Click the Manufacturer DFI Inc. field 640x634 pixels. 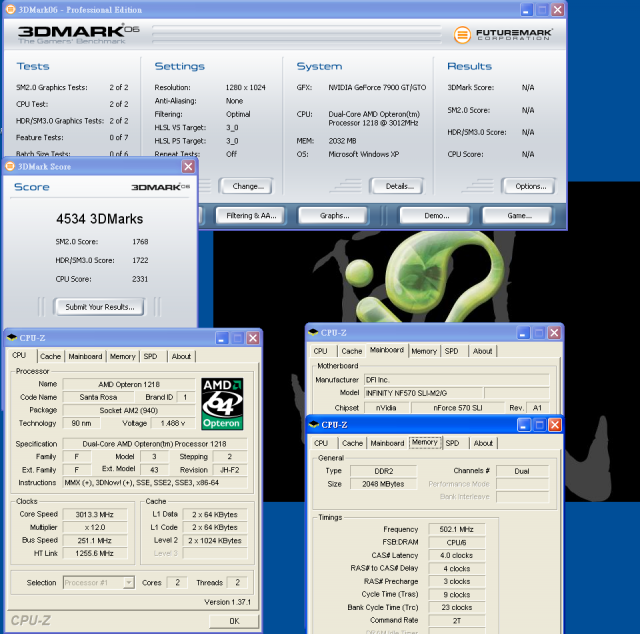tap(456, 380)
